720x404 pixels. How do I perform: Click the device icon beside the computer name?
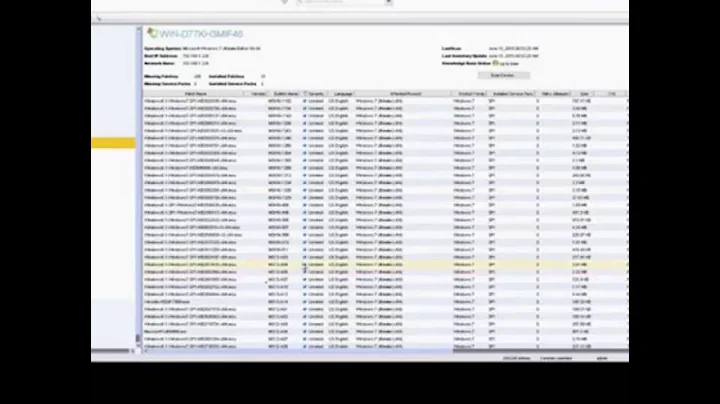pos(152,33)
